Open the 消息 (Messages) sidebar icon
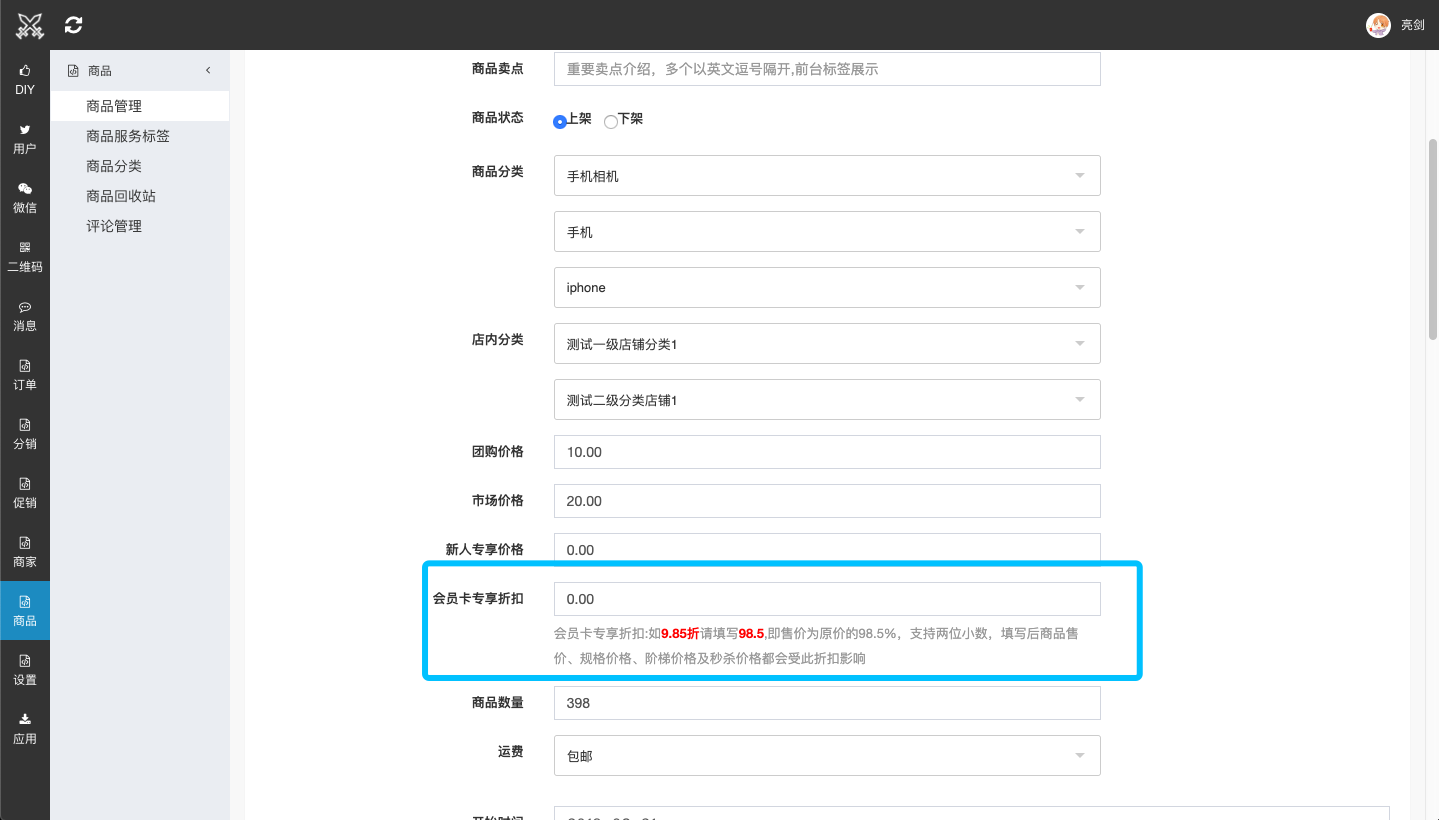The image size is (1439, 820). [x=24, y=315]
